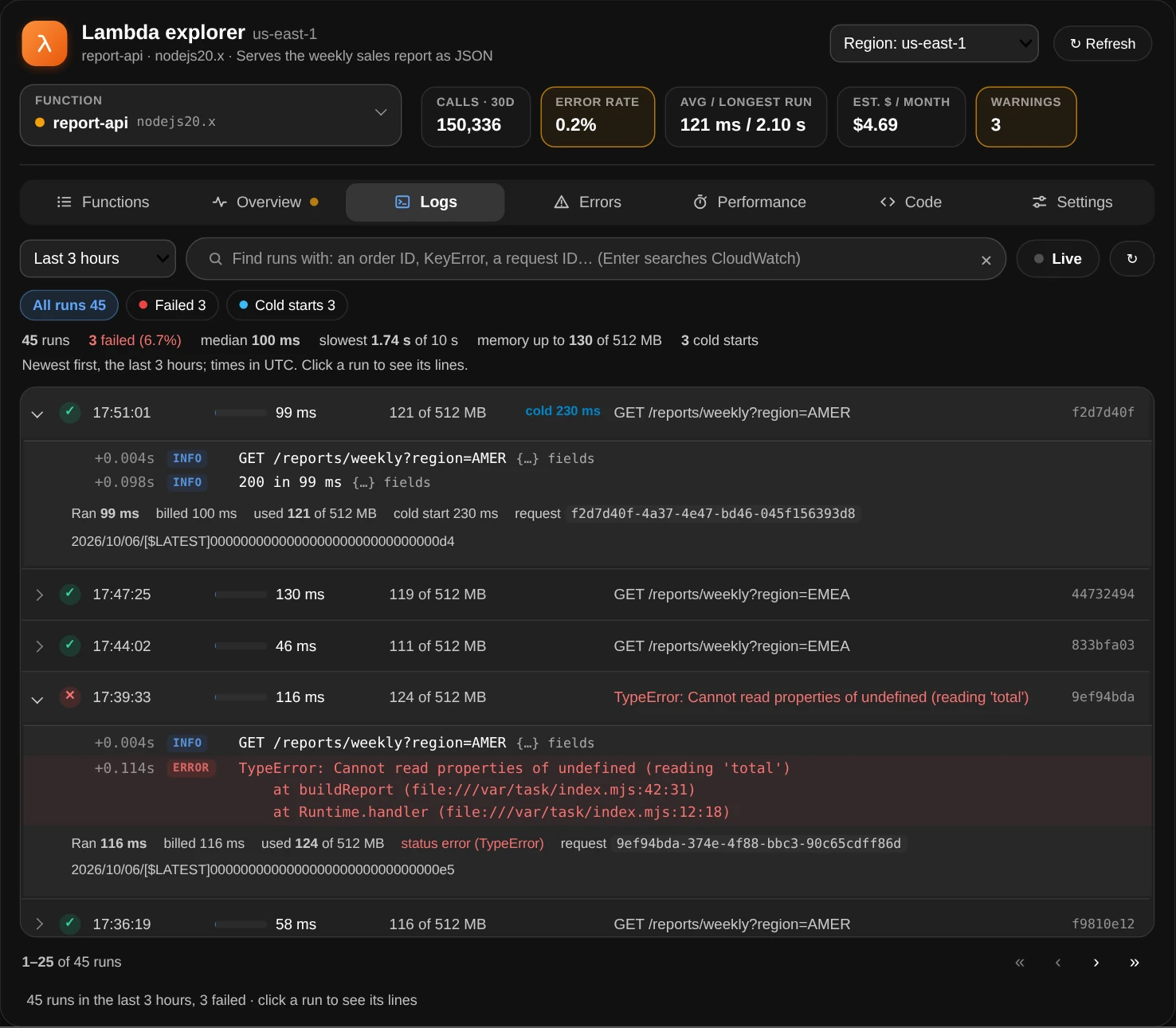Click request ID 9ef94bda-374e-4f88-bbc3-90c65cdff86d
Viewport: 1176px width, 1028px height.
pos(759,844)
